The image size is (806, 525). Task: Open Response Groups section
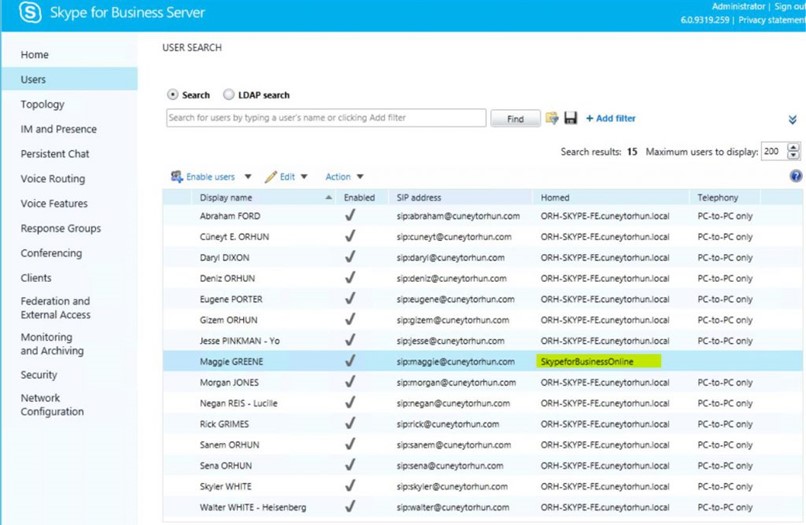click(x=61, y=228)
